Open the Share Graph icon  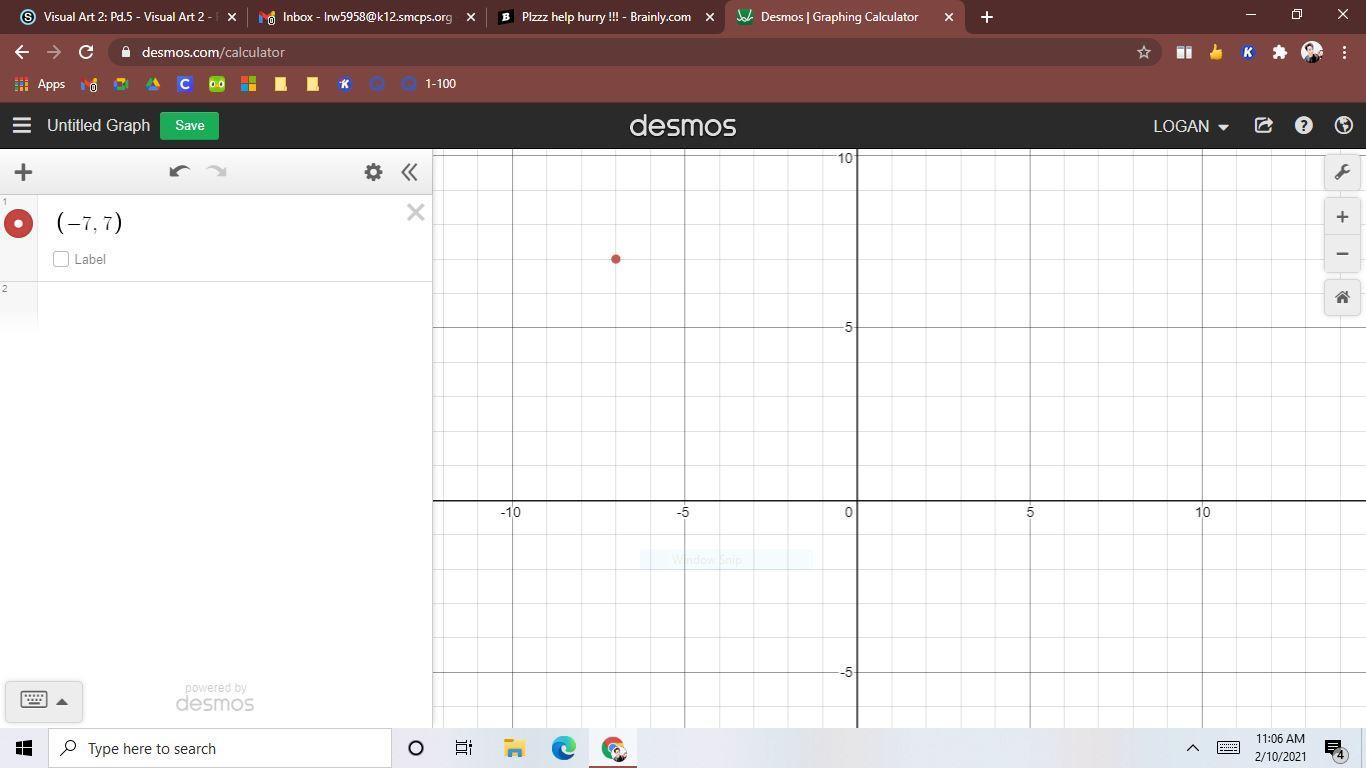(x=1263, y=126)
